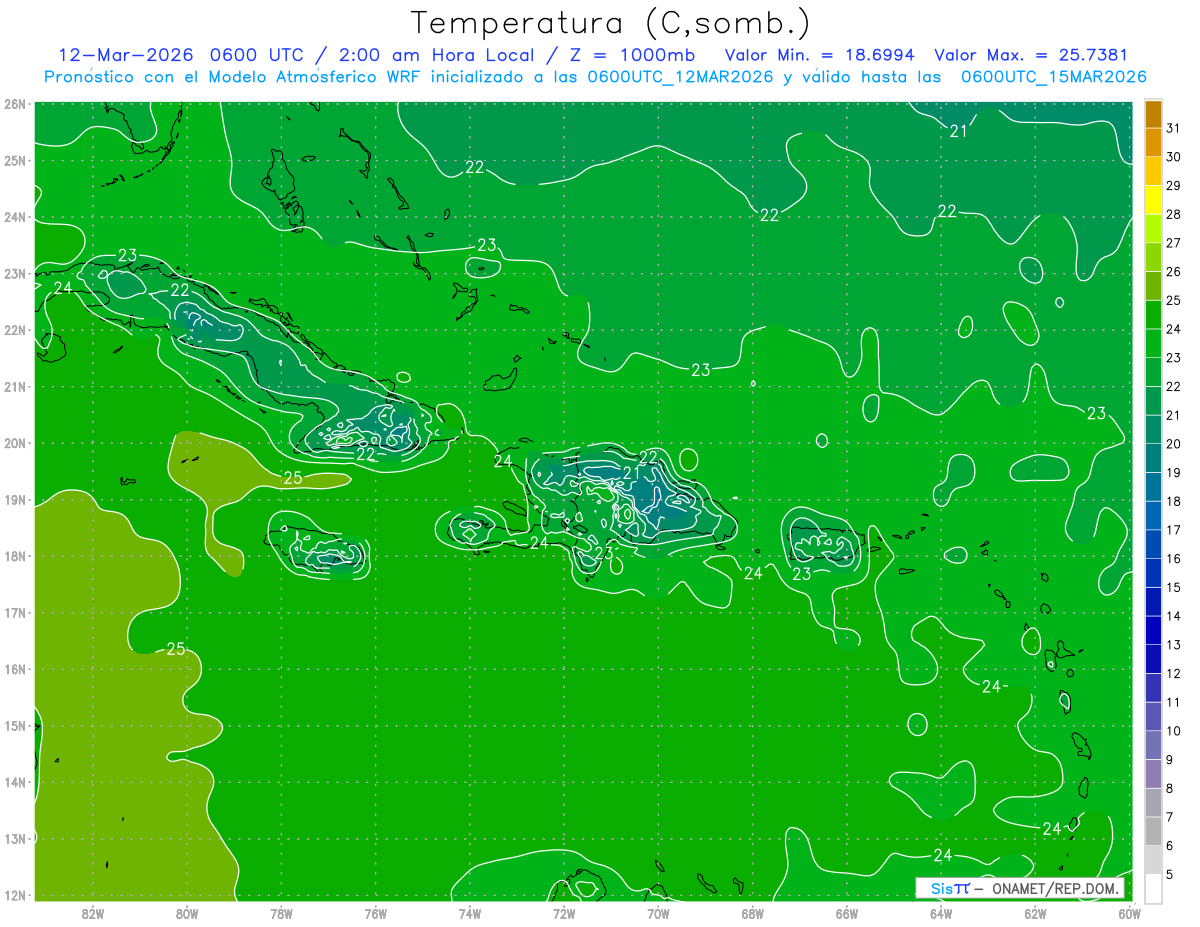Click the longitude label "76W"
This screenshot has width=1200, height=927.
(x=375, y=913)
